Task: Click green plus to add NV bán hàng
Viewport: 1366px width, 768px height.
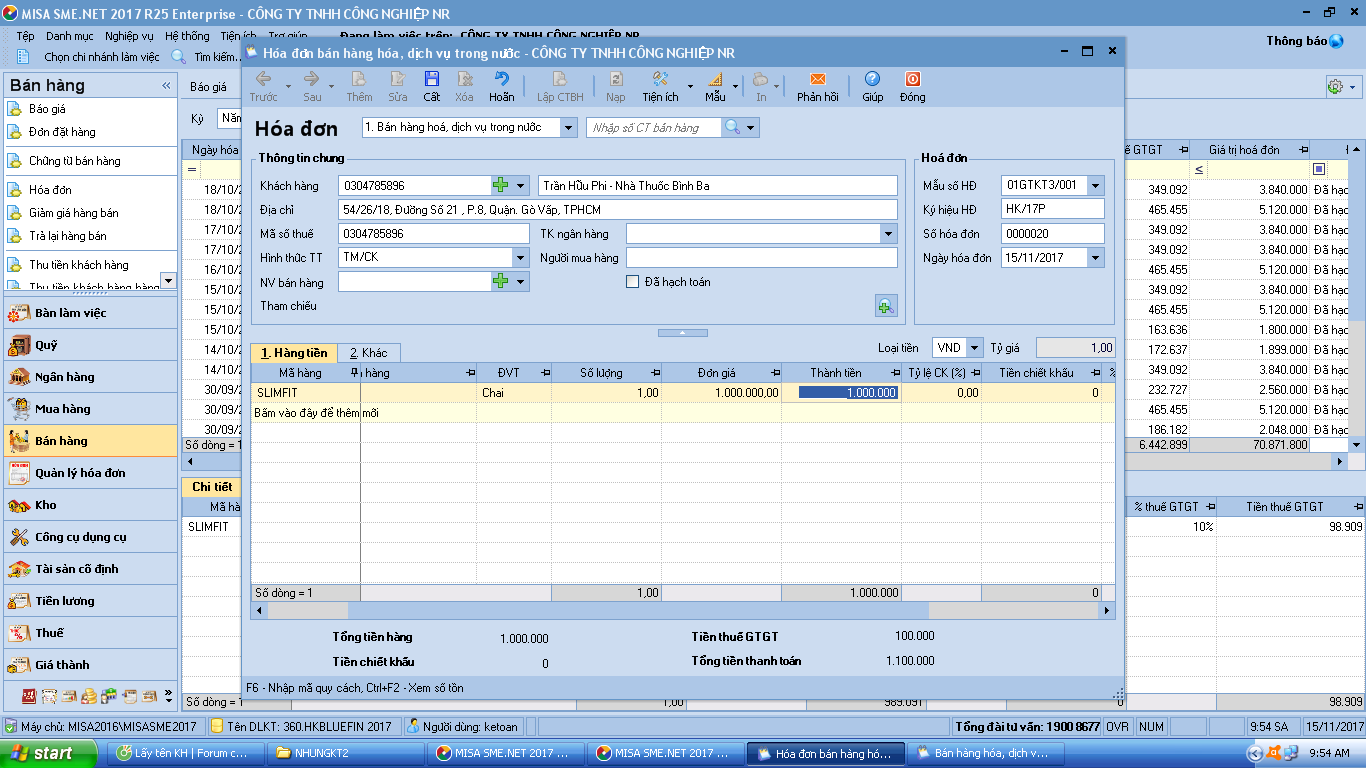Action: (x=500, y=282)
